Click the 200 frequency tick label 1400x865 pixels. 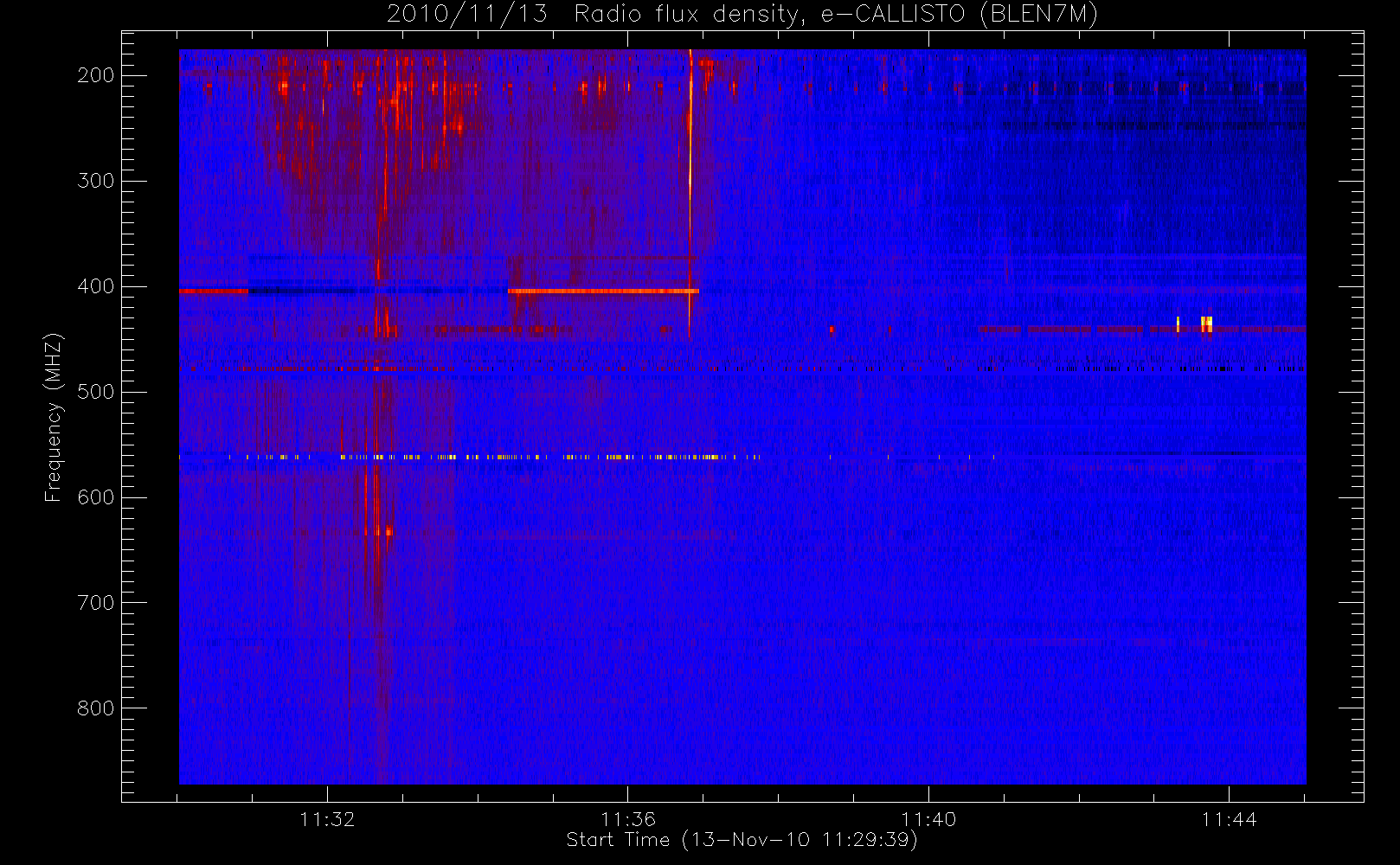pyautogui.click(x=95, y=75)
